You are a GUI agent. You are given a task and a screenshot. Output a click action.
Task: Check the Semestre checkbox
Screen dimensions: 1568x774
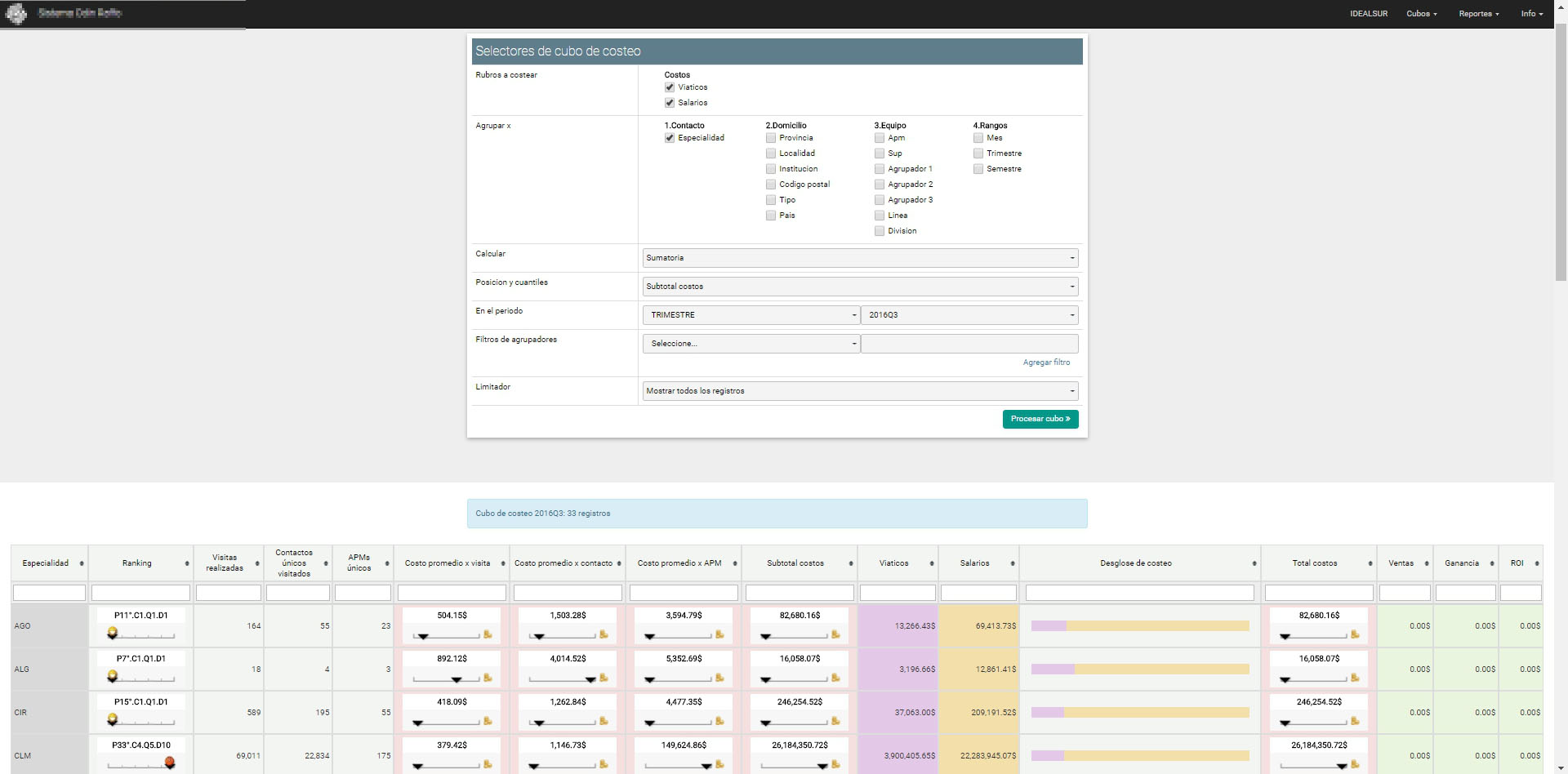(978, 169)
